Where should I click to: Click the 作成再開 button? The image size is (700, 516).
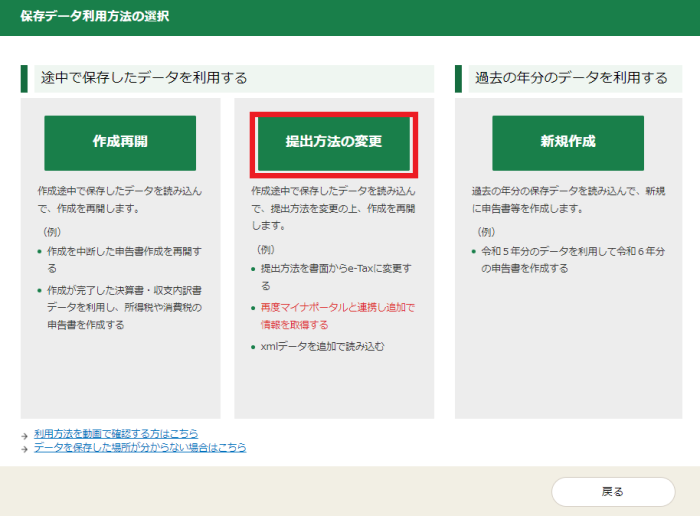(x=120, y=142)
